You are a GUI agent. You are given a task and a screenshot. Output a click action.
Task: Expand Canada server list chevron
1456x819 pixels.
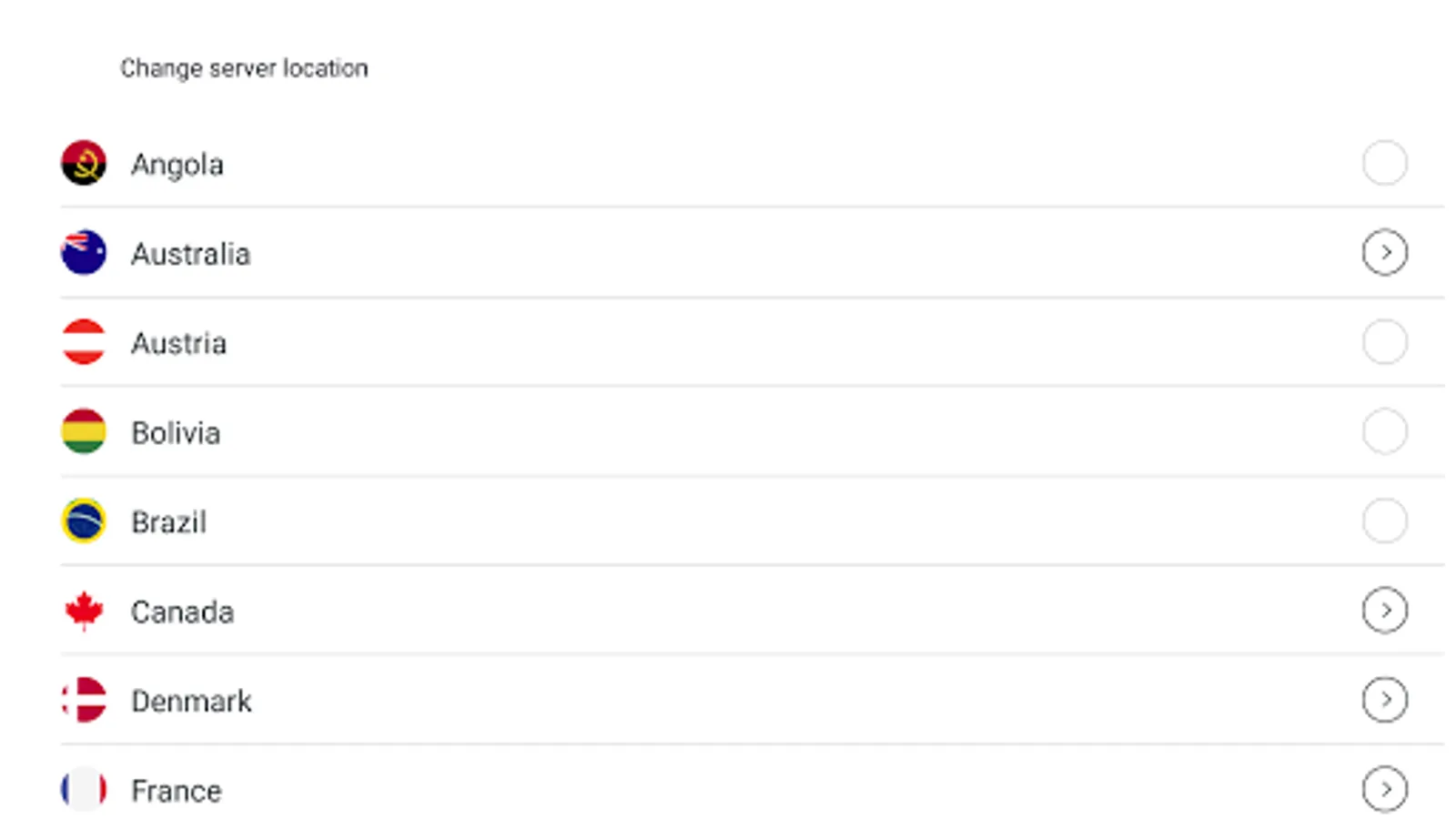pos(1384,610)
